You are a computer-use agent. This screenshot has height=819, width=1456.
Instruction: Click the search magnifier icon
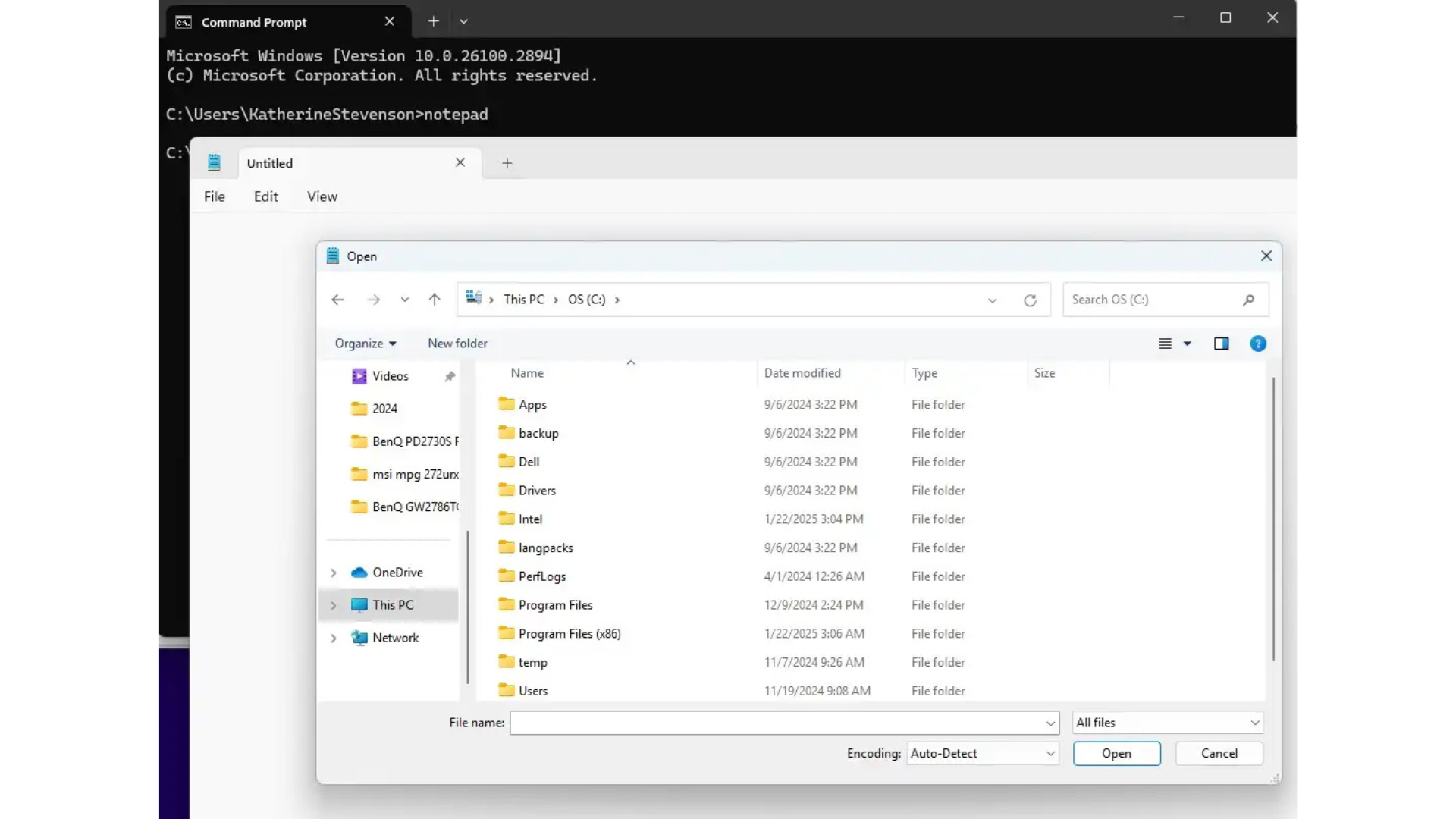pyautogui.click(x=1248, y=300)
